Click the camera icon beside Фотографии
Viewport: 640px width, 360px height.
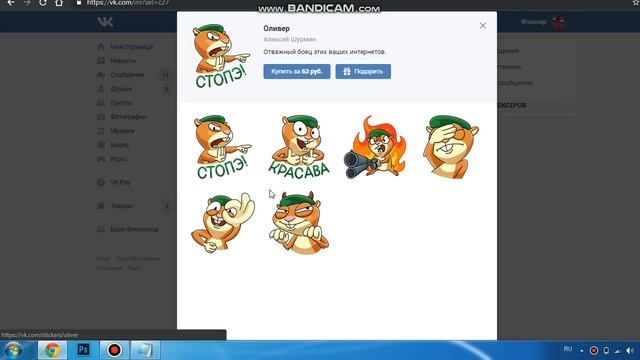101,117
